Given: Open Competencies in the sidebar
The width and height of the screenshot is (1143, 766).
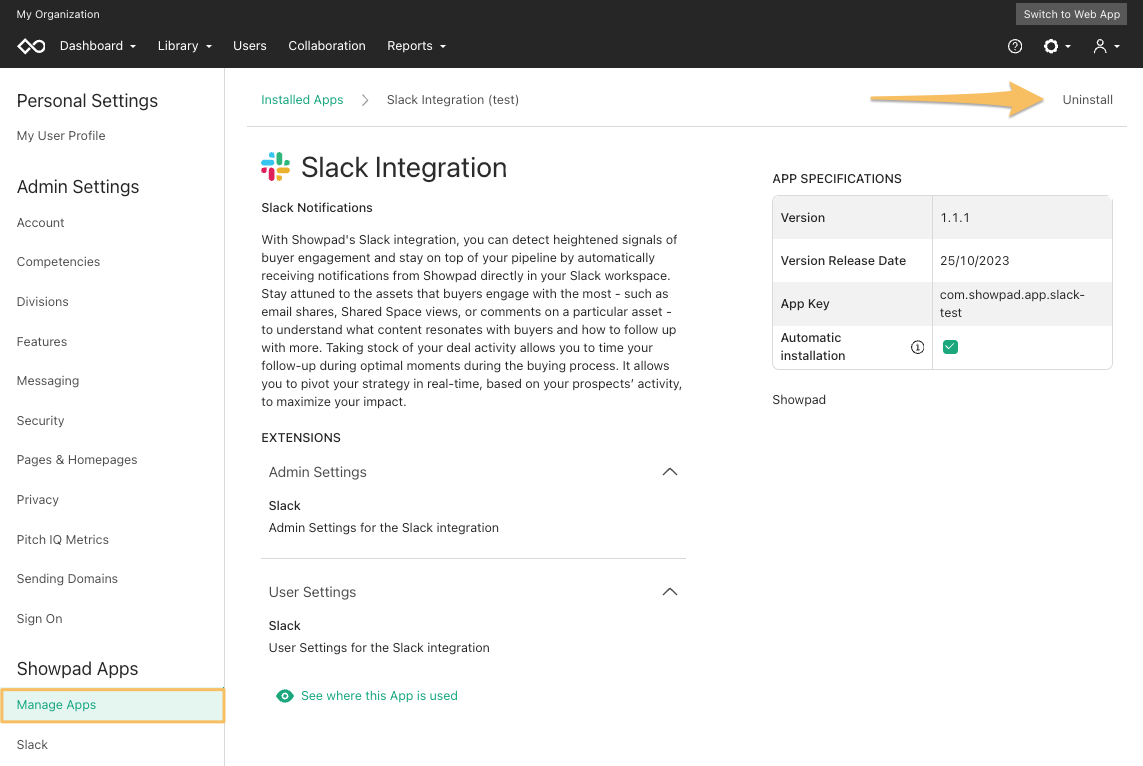Looking at the screenshot, I should 58,262.
